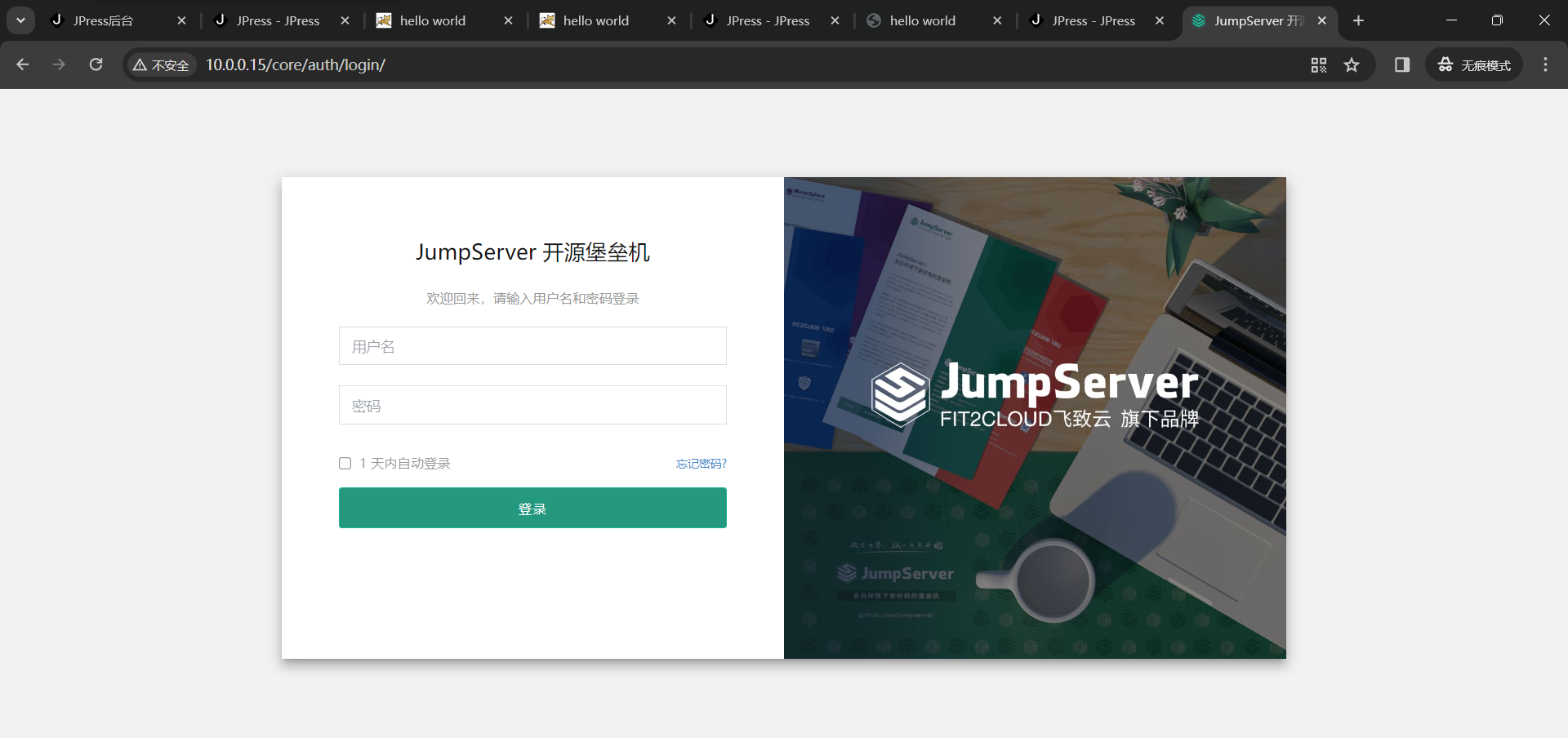This screenshot has height=738, width=1568.
Task: Close the seventh tab titled JPress - JPress
Action: [x=1160, y=20]
